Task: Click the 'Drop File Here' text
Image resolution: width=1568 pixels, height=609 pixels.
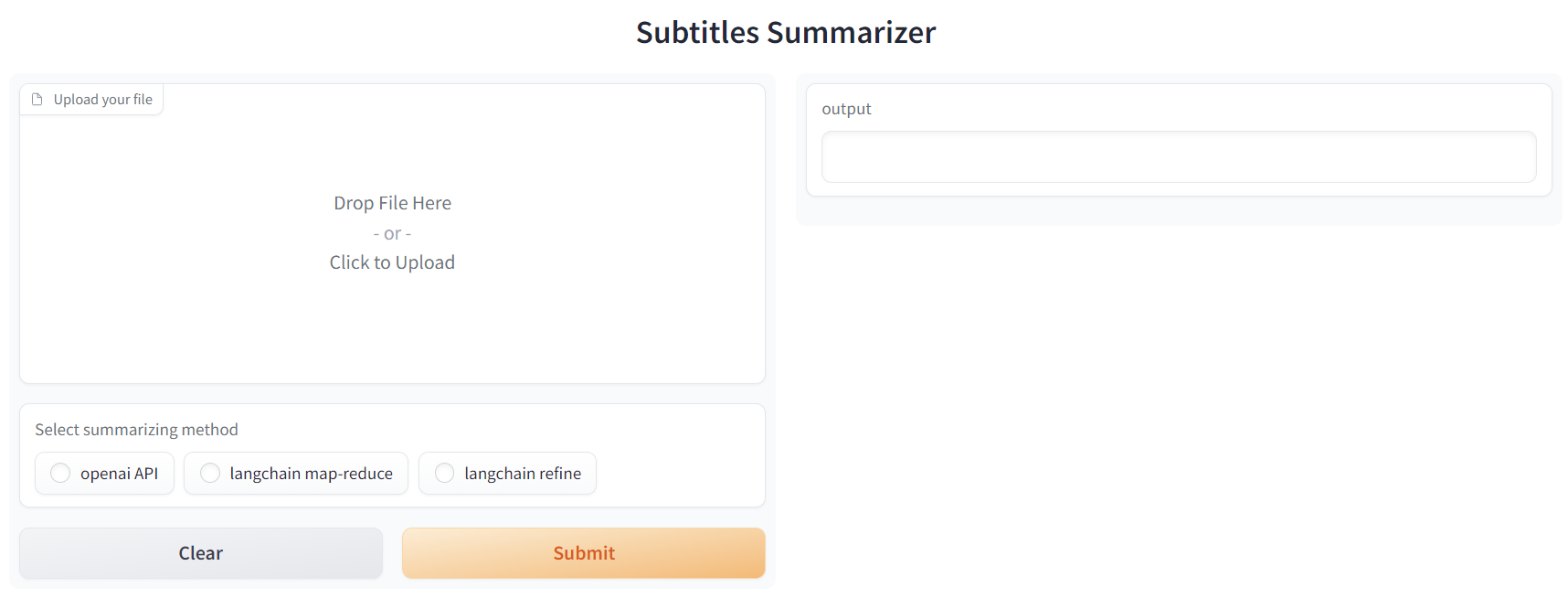Action: click(x=392, y=203)
